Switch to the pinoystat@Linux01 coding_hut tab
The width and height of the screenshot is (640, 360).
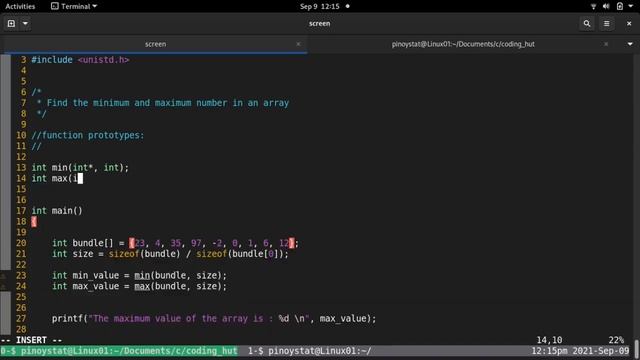(x=463, y=44)
